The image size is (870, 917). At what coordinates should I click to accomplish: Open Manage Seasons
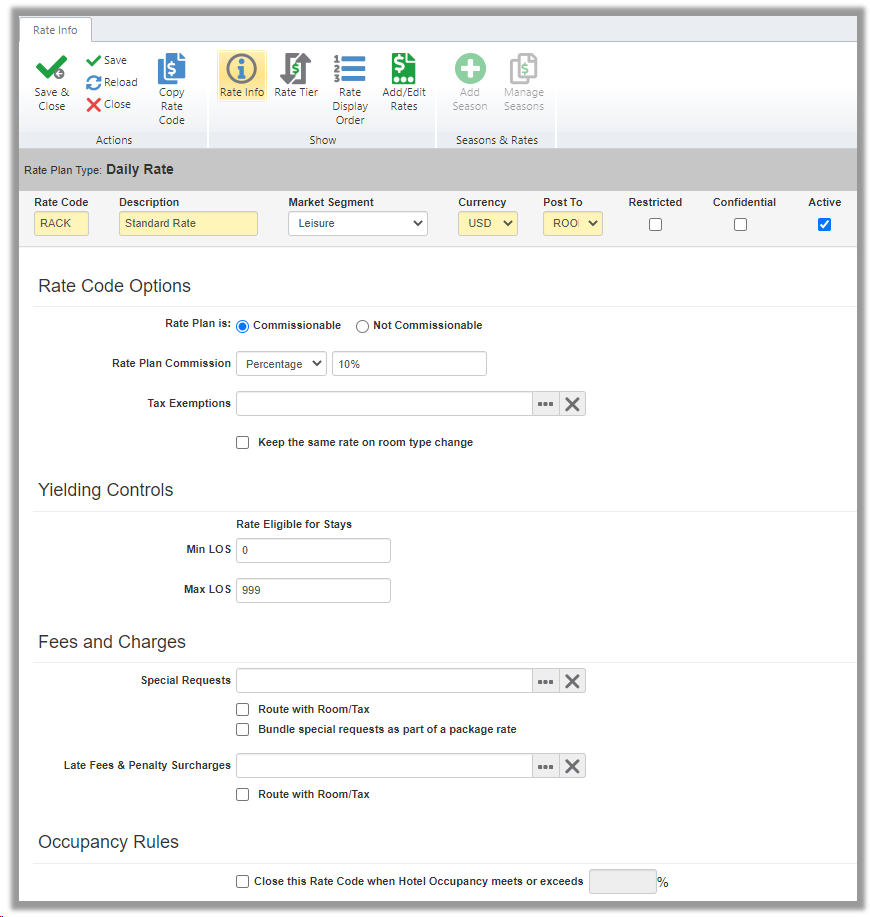(524, 82)
